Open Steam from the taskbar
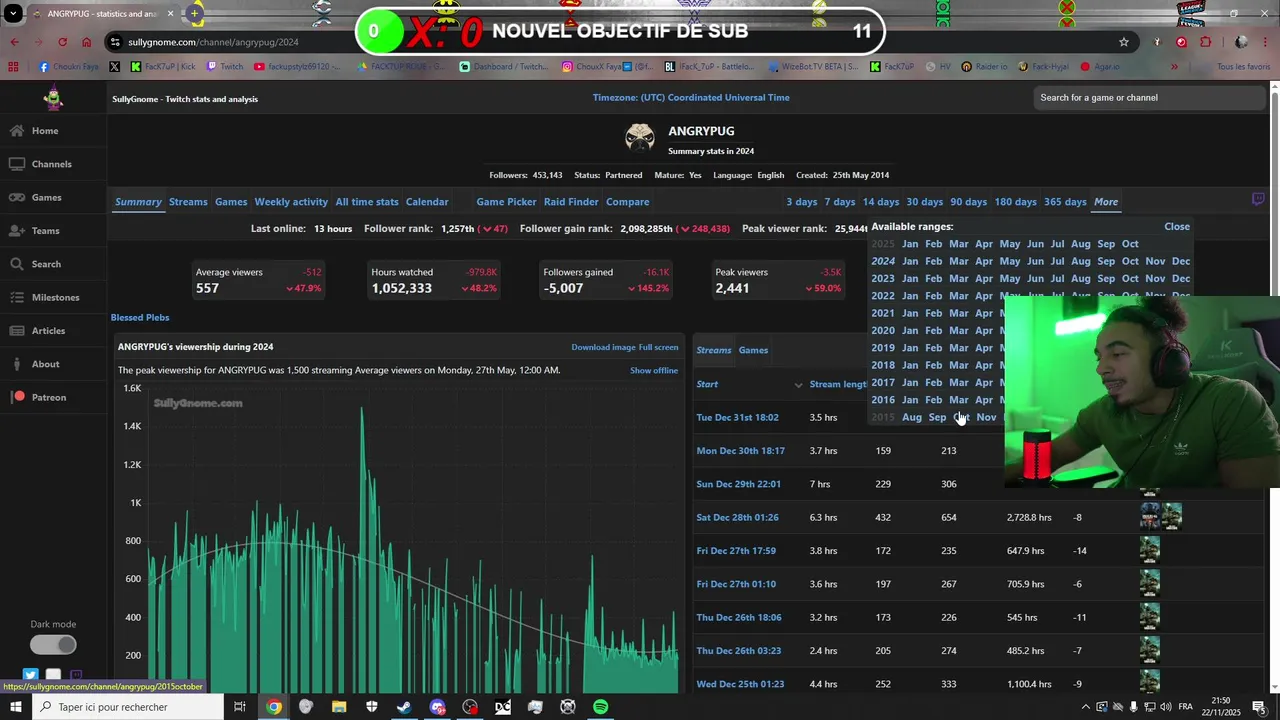1280x720 pixels. (404, 707)
